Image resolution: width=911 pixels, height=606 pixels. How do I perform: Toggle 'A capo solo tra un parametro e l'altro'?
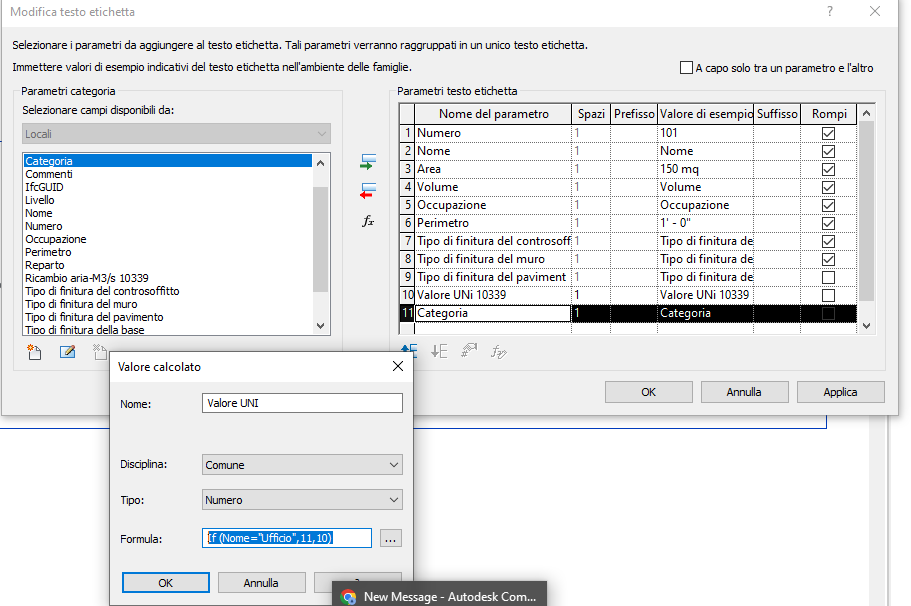tap(686, 68)
